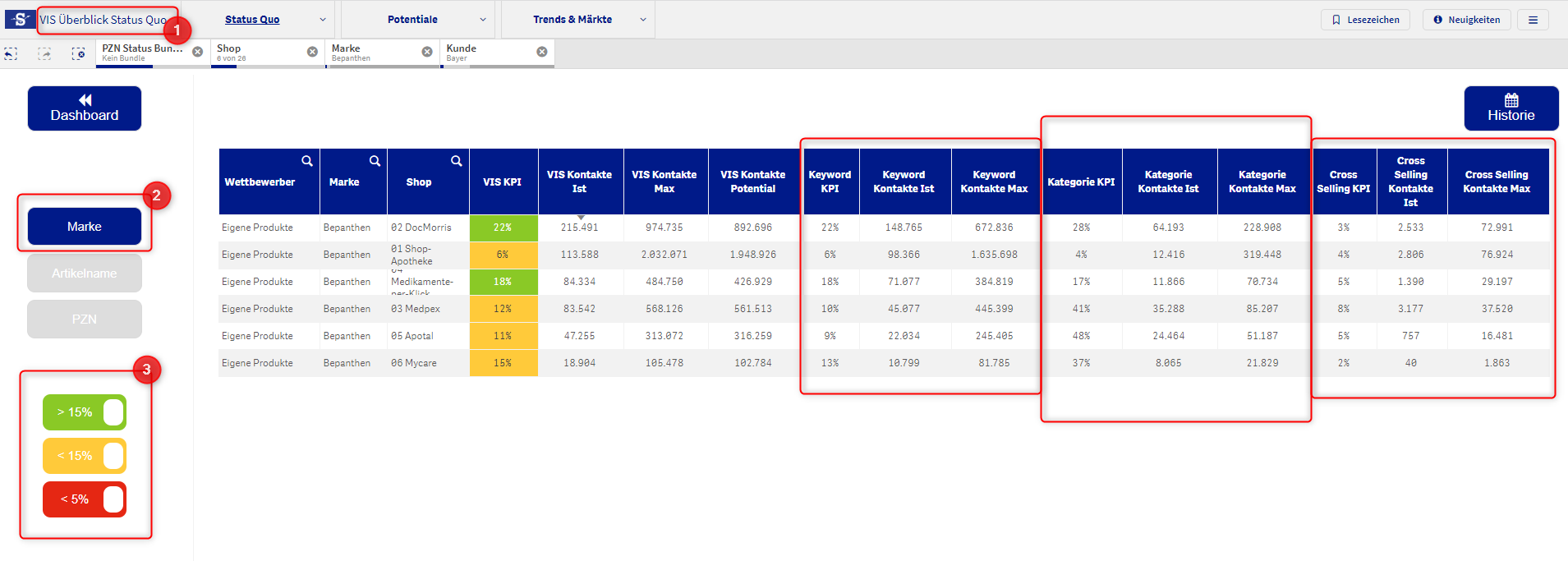Clear all selections icon
1568x561 pixels.
(78, 53)
